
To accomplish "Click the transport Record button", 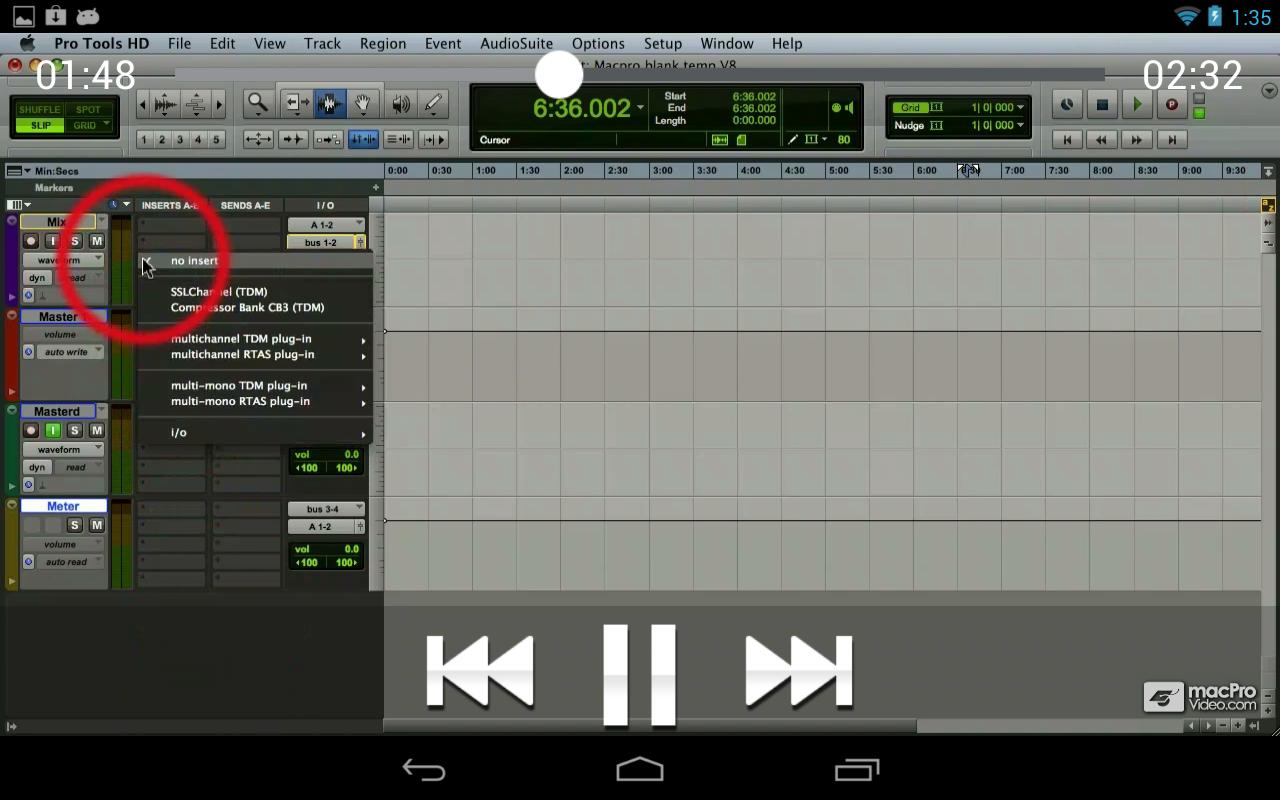I will click(x=1171, y=104).
